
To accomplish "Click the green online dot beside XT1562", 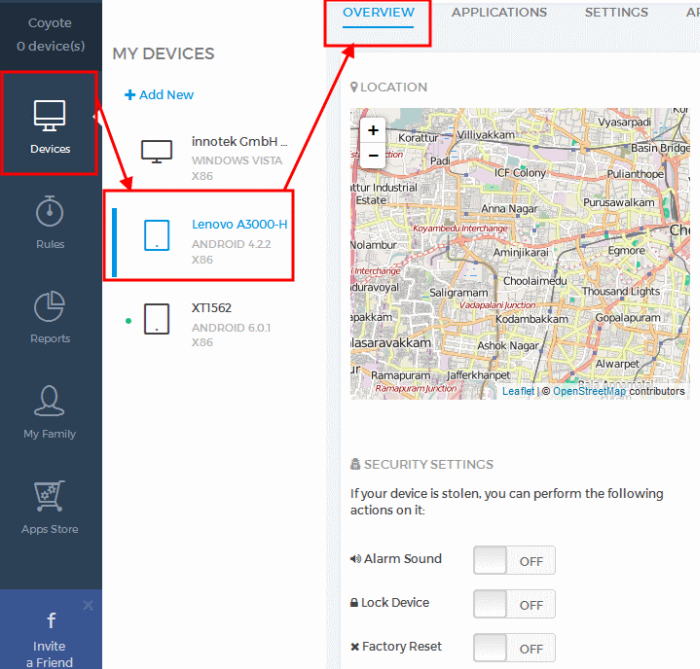I will coord(129,320).
